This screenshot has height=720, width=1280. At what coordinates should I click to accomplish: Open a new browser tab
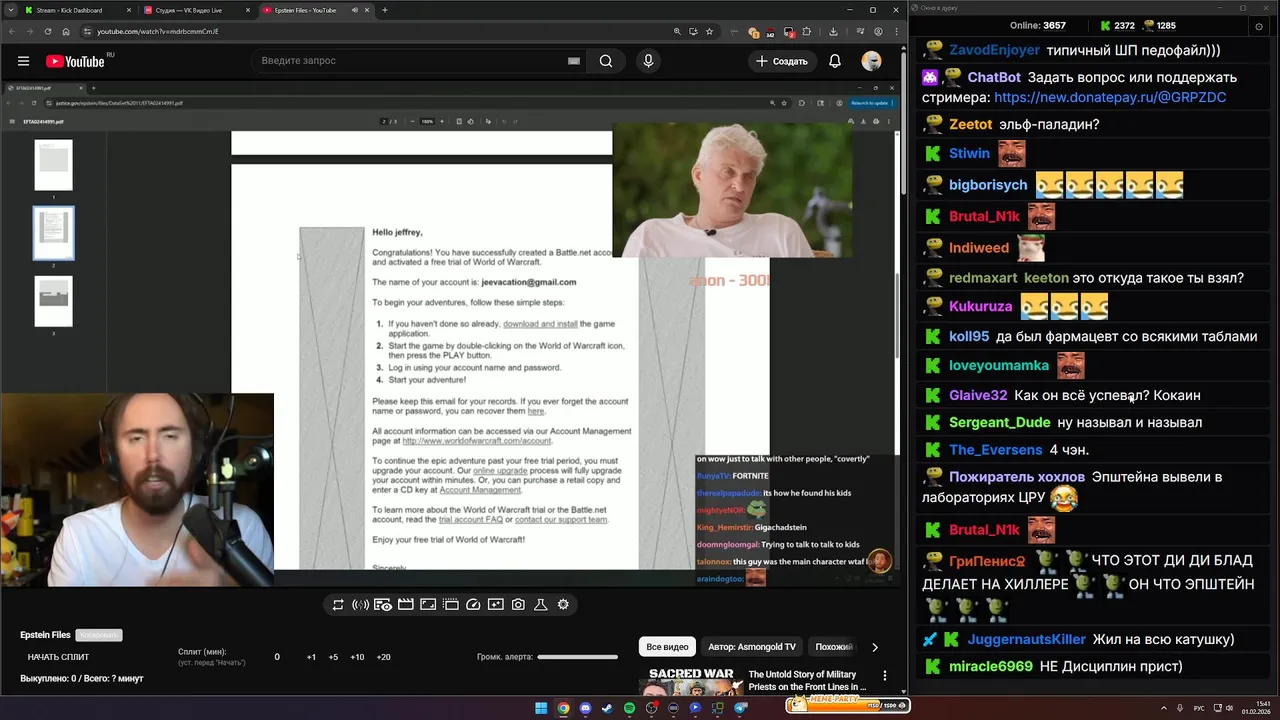385,10
